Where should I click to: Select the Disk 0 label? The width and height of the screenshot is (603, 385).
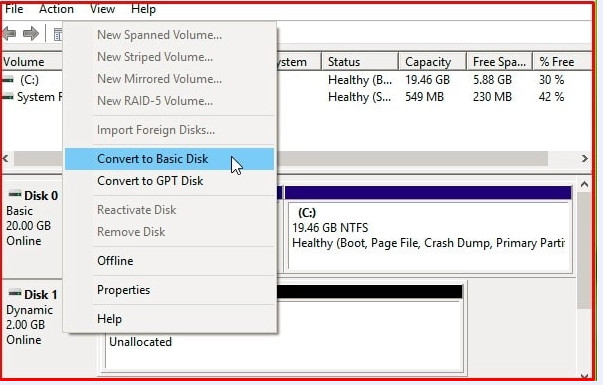pyautogui.click(x=41, y=196)
